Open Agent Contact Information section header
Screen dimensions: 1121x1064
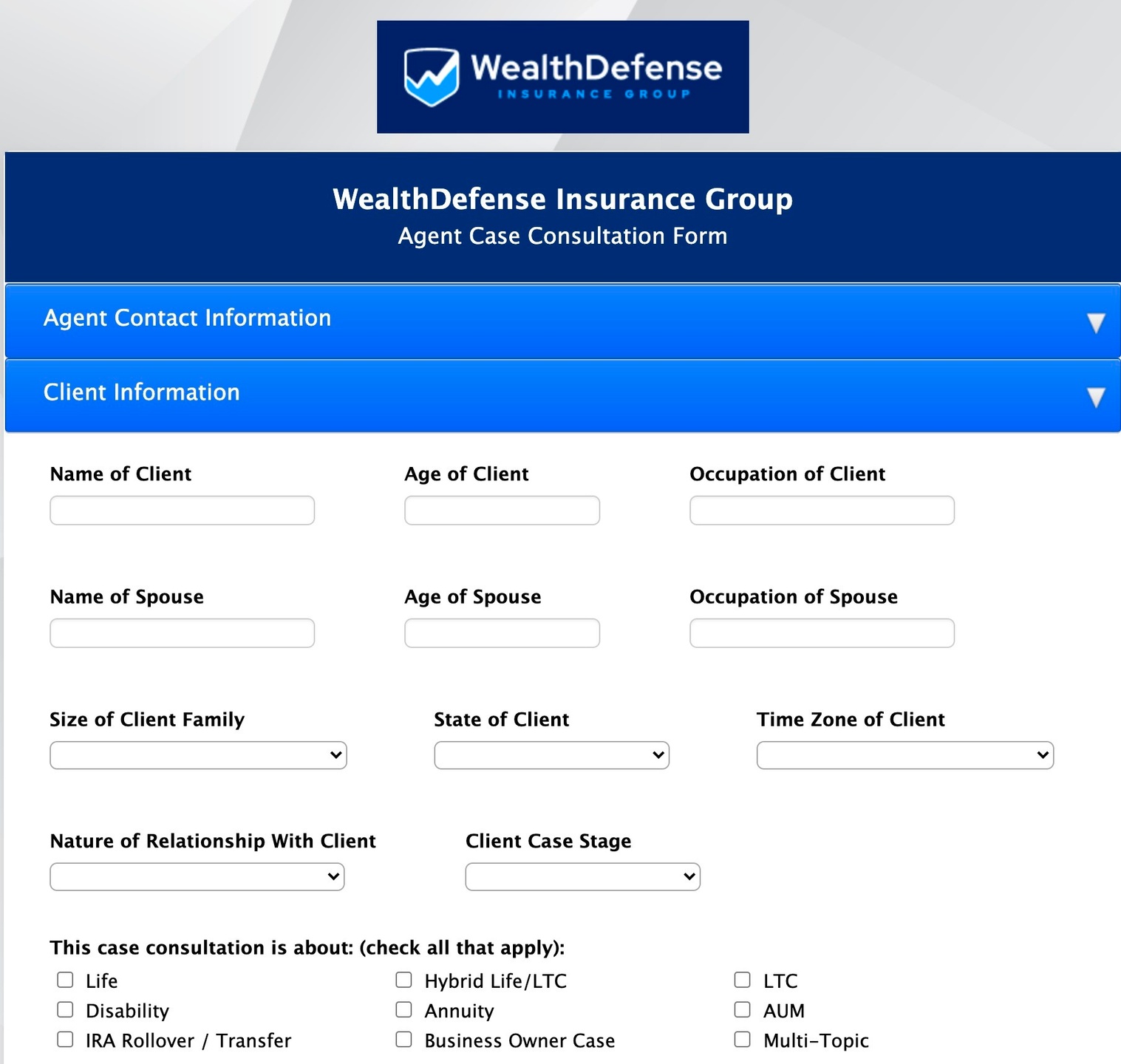(562, 321)
